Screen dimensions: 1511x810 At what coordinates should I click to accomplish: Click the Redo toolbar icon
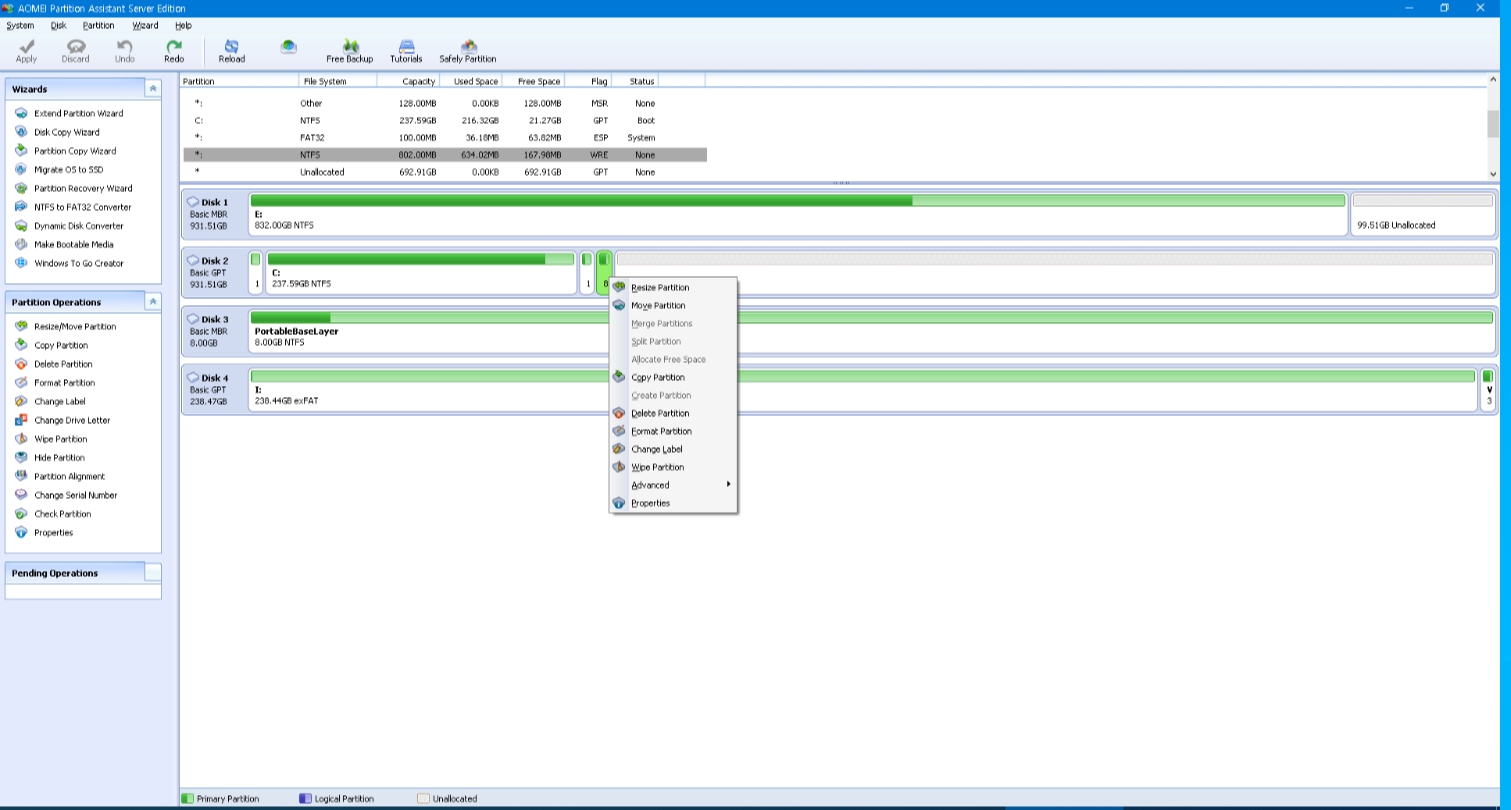[x=174, y=51]
